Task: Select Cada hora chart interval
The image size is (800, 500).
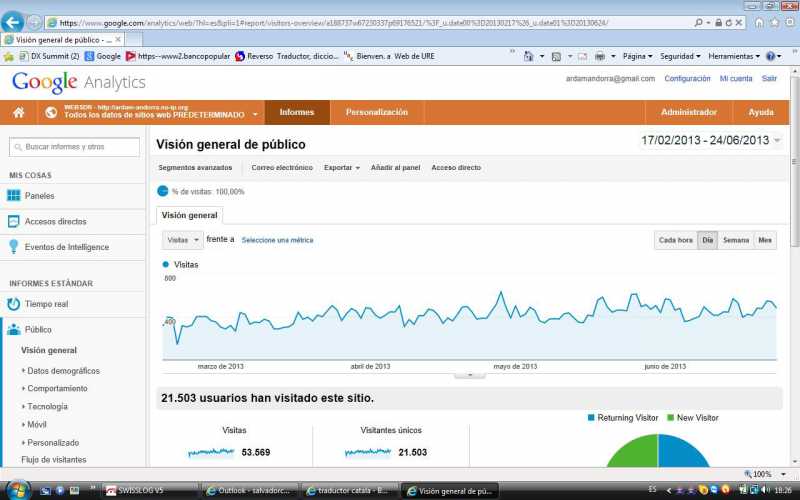Action: coord(676,240)
